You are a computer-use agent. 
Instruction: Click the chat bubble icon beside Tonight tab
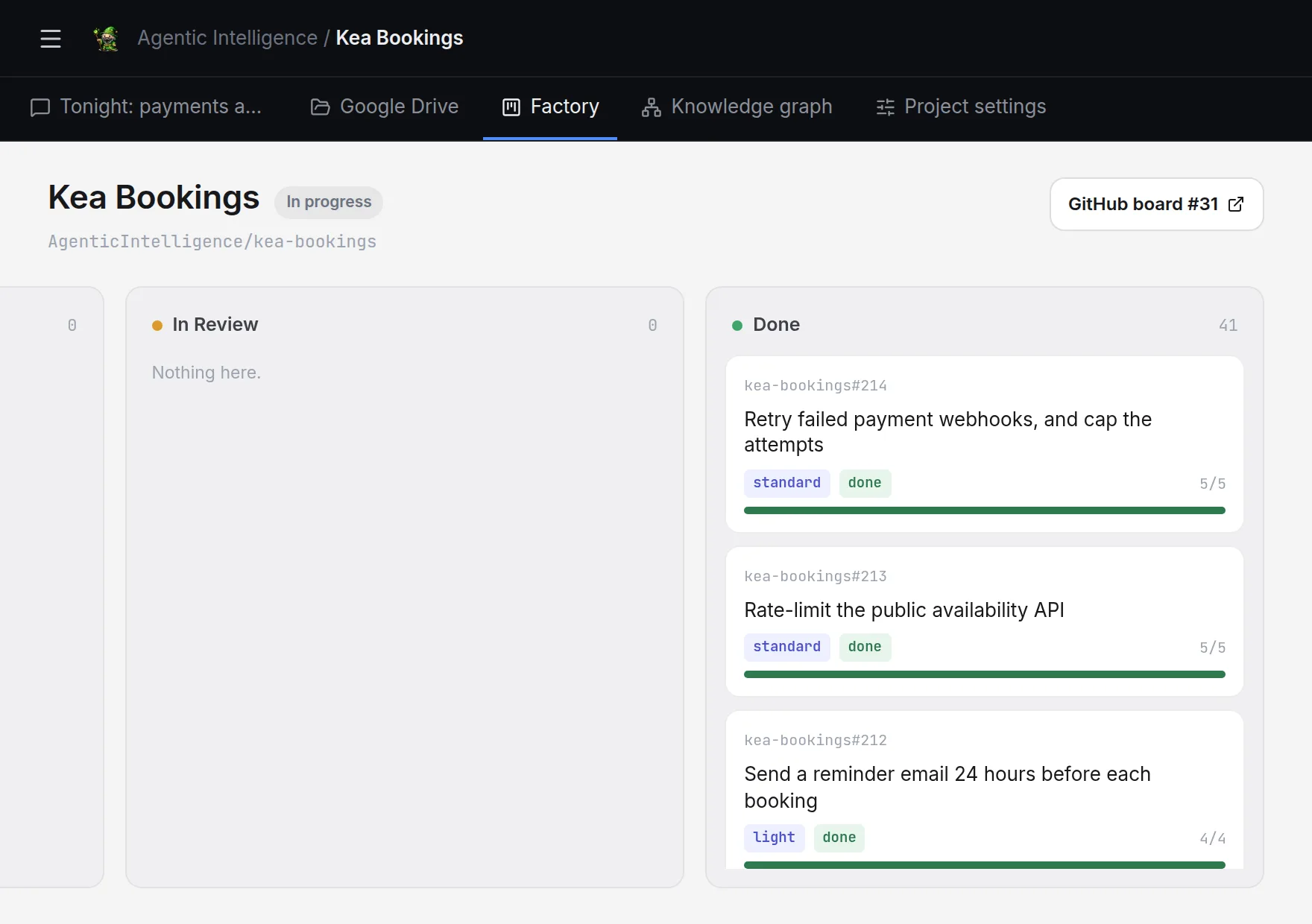40,107
